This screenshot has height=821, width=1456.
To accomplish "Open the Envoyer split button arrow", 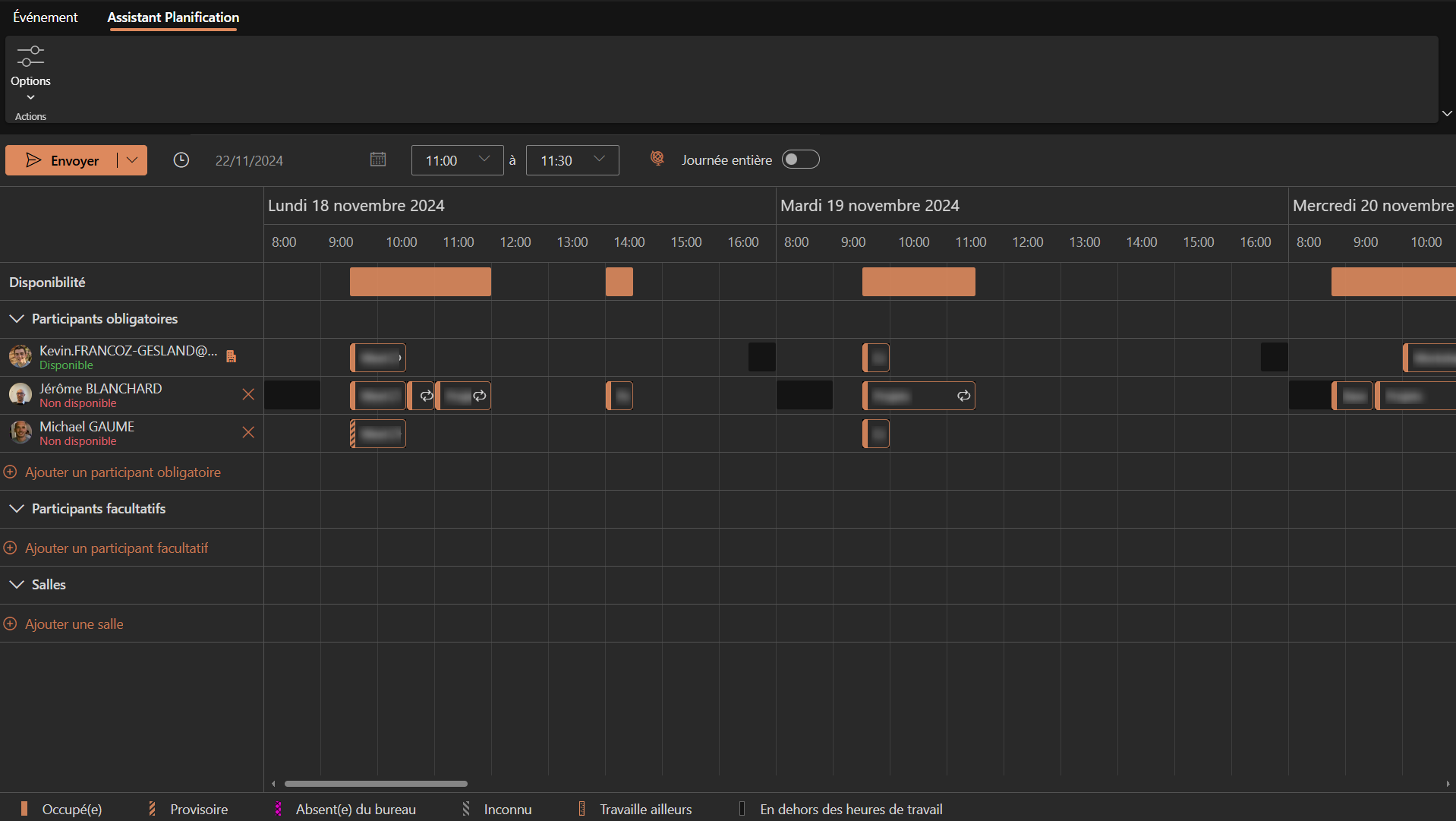I will click(x=132, y=160).
